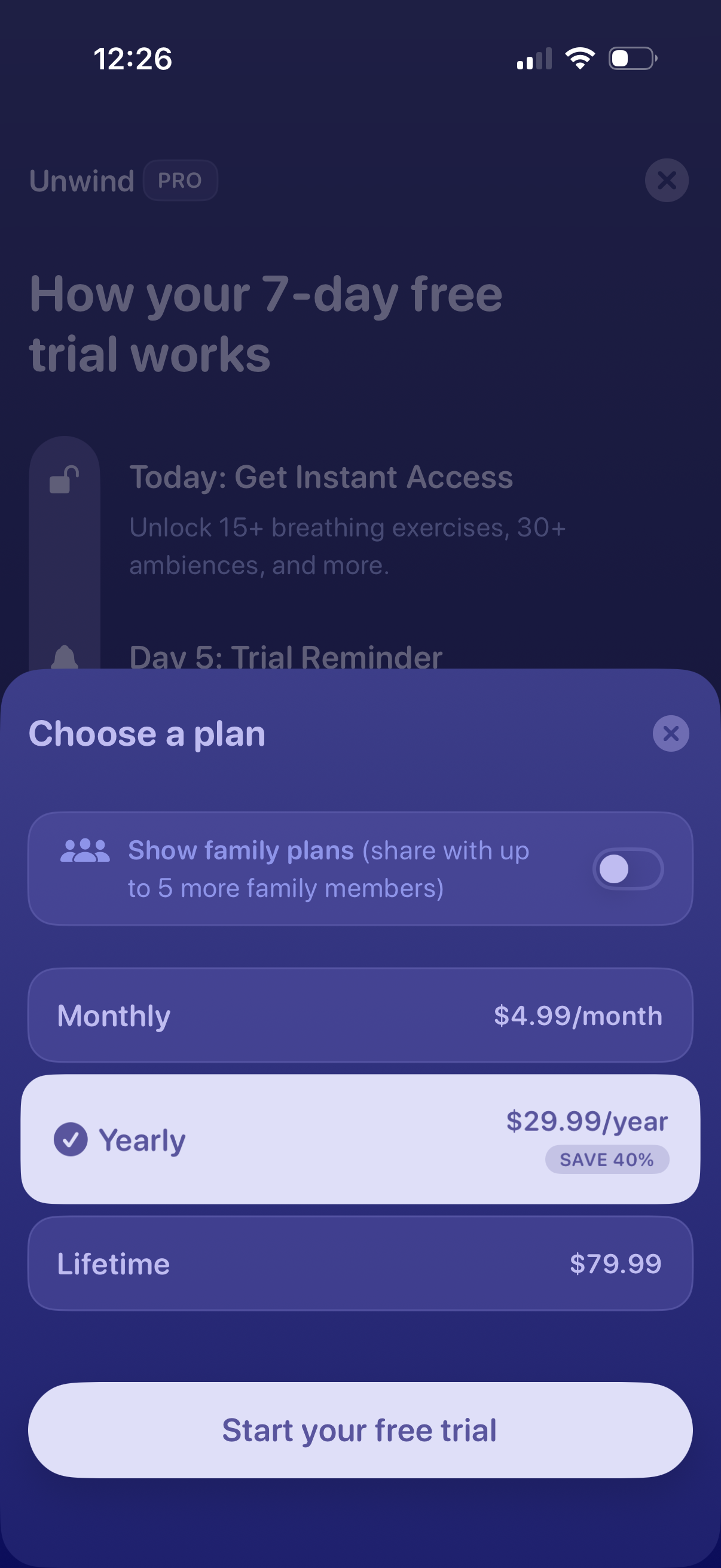The height and width of the screenshot is (1568, 721).
Task: Select the Yearly plan option
Action: (x=360, y=1139)
